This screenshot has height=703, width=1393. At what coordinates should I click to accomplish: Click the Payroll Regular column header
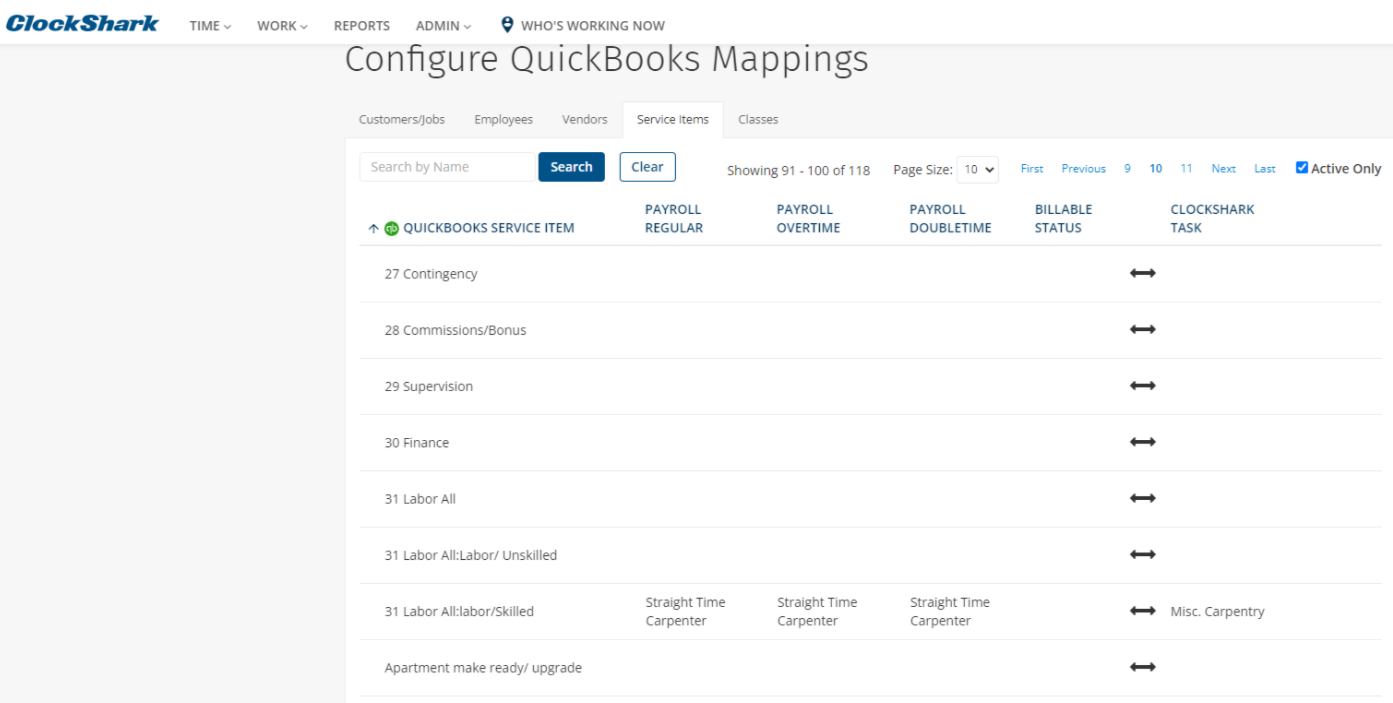673,219
